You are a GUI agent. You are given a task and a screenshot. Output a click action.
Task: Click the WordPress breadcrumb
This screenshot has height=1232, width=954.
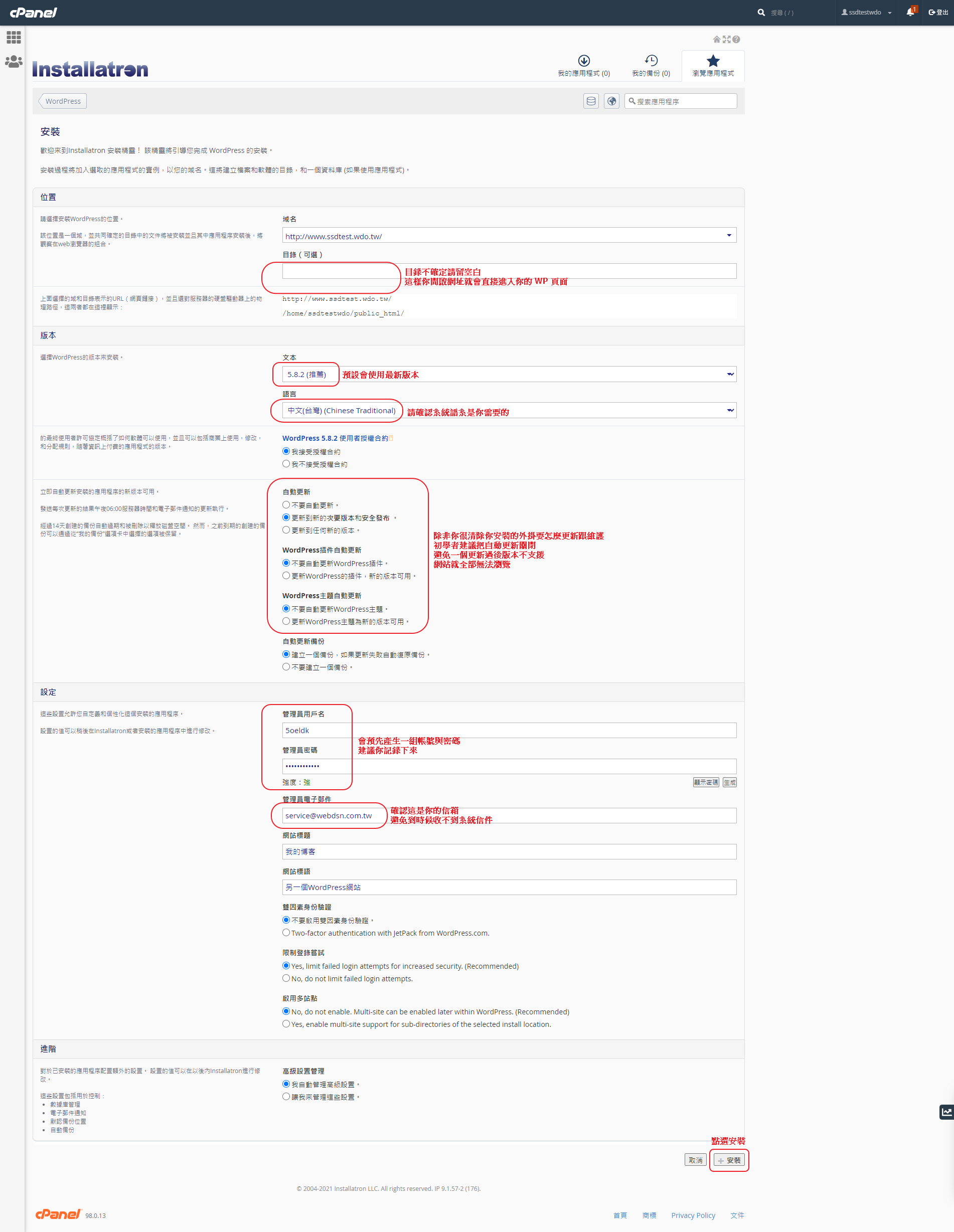click(63, 101)
